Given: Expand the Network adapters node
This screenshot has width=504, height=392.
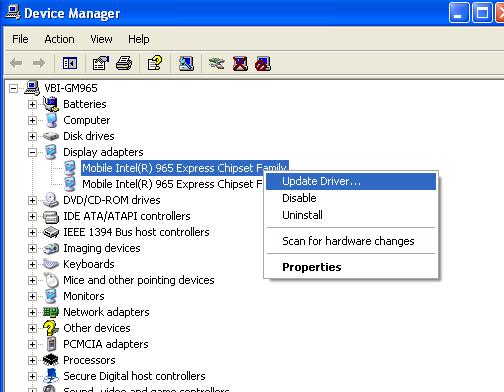Looking at the screenshot, I should click(32, 312).
